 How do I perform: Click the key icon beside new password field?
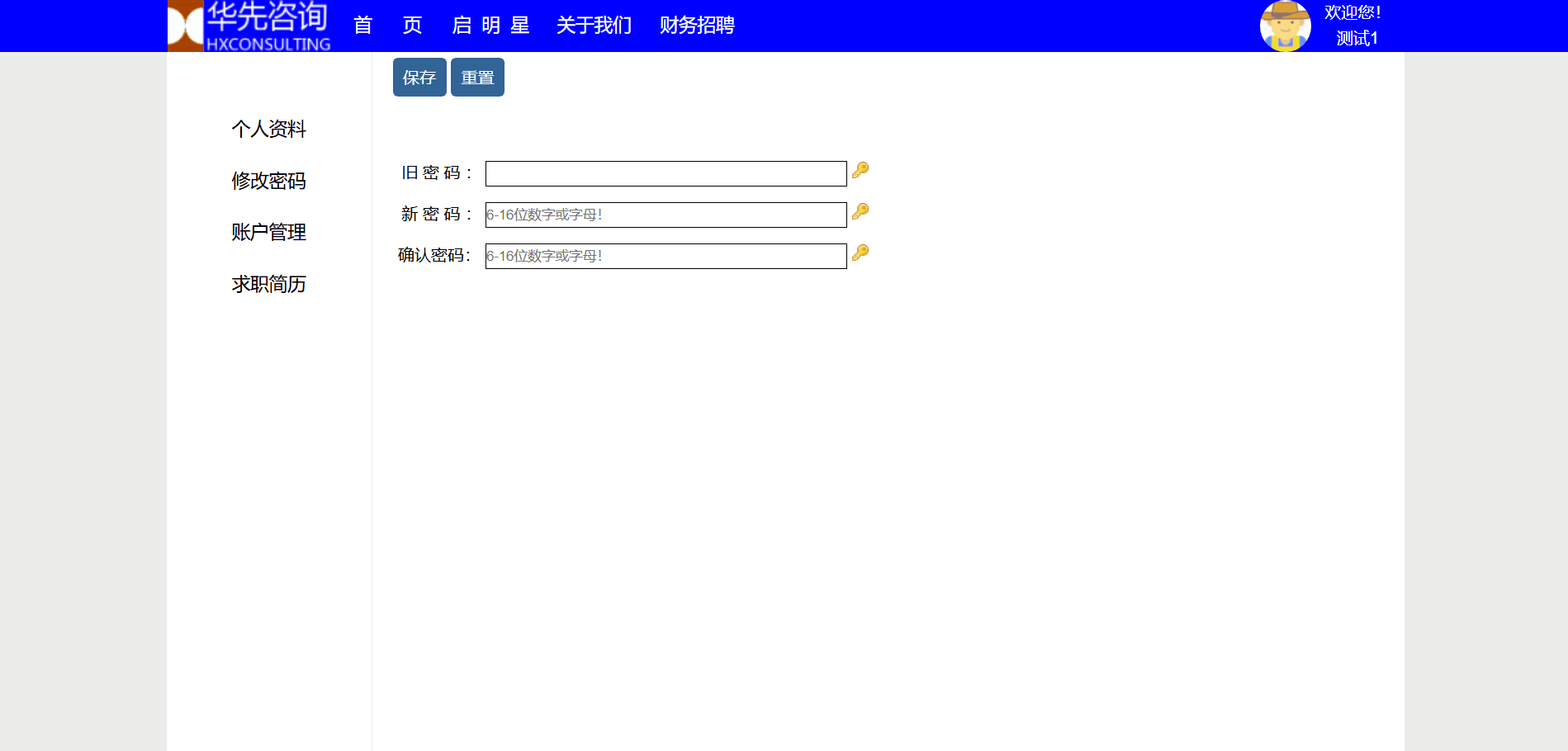click(x=860, y=211)
